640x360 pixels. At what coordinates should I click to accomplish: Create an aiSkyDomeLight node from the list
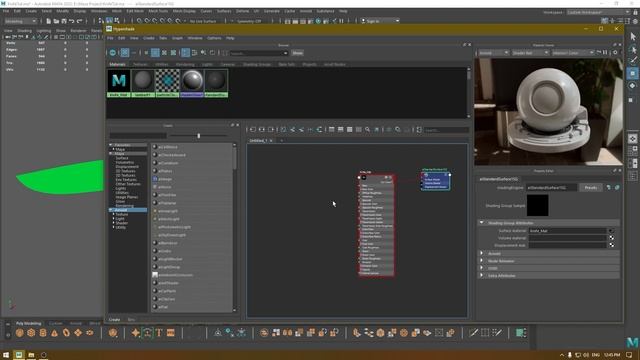click(x=172, y=235)
